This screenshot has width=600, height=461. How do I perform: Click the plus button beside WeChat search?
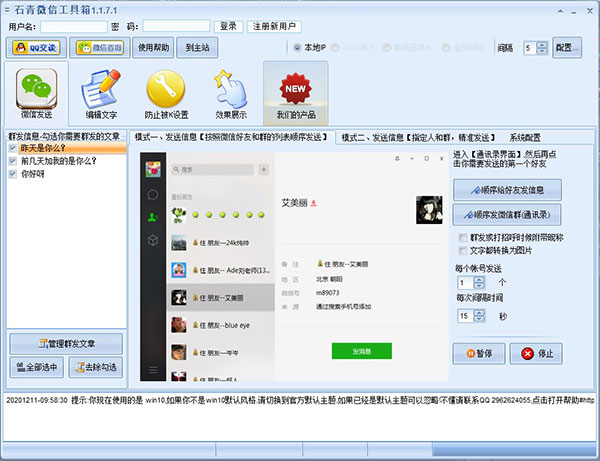coord(264,169)
